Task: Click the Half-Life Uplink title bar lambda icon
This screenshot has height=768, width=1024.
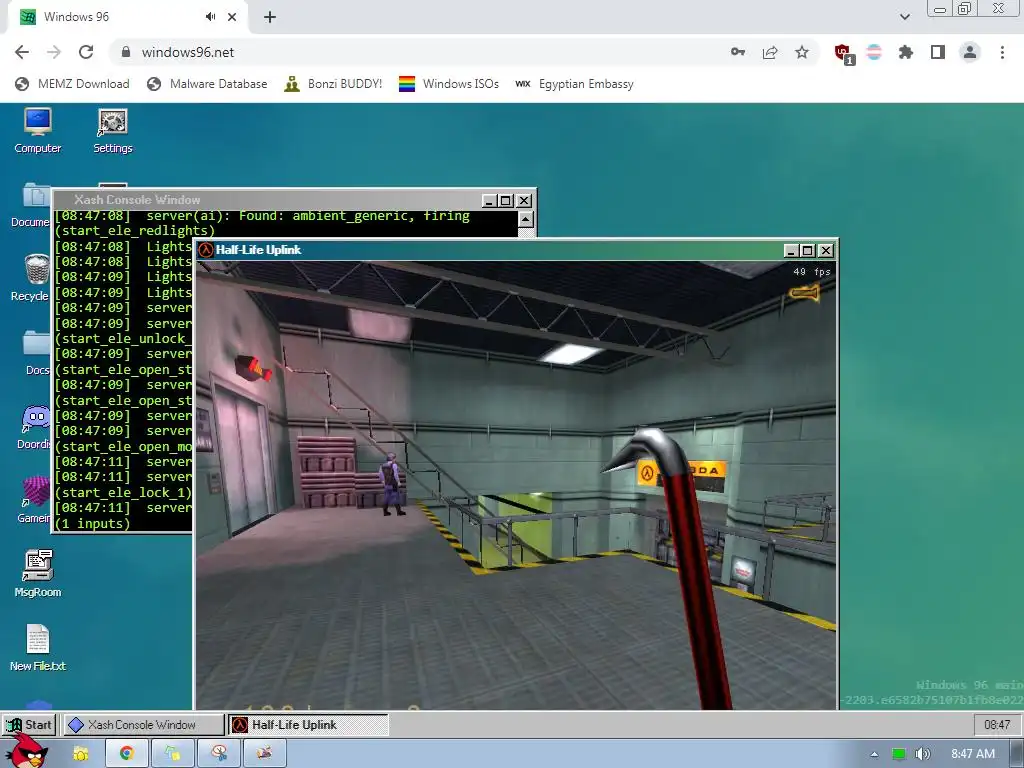Action: click(x=206, y=250)
